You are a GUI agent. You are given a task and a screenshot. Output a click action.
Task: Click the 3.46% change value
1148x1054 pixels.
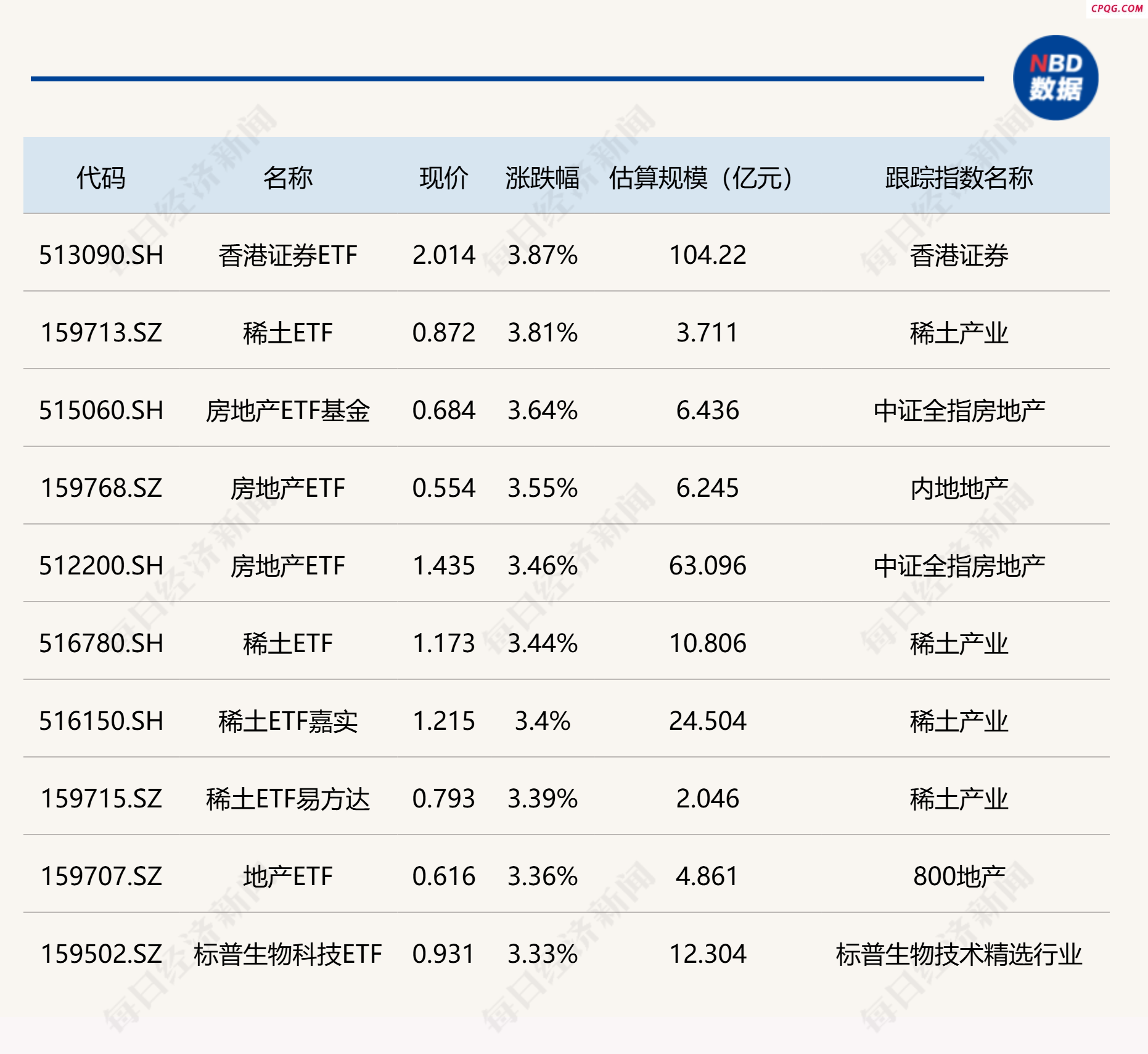[543, 566]
